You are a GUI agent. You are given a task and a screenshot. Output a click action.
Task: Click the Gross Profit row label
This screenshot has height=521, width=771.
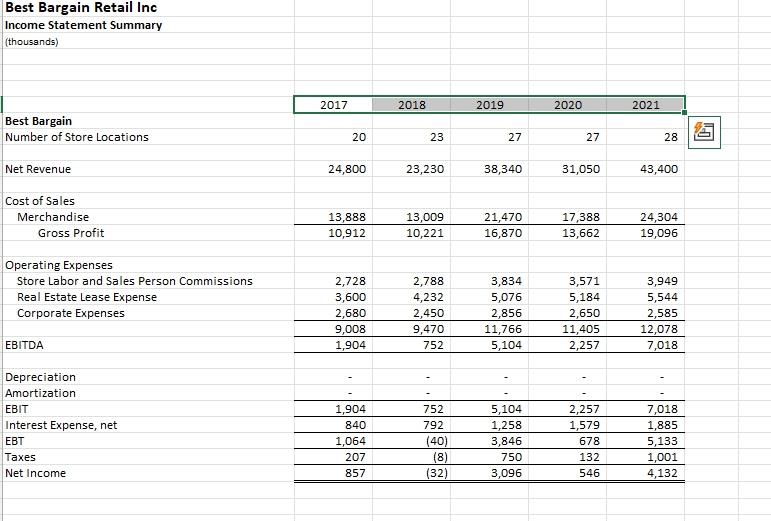[x=71, y=233]
